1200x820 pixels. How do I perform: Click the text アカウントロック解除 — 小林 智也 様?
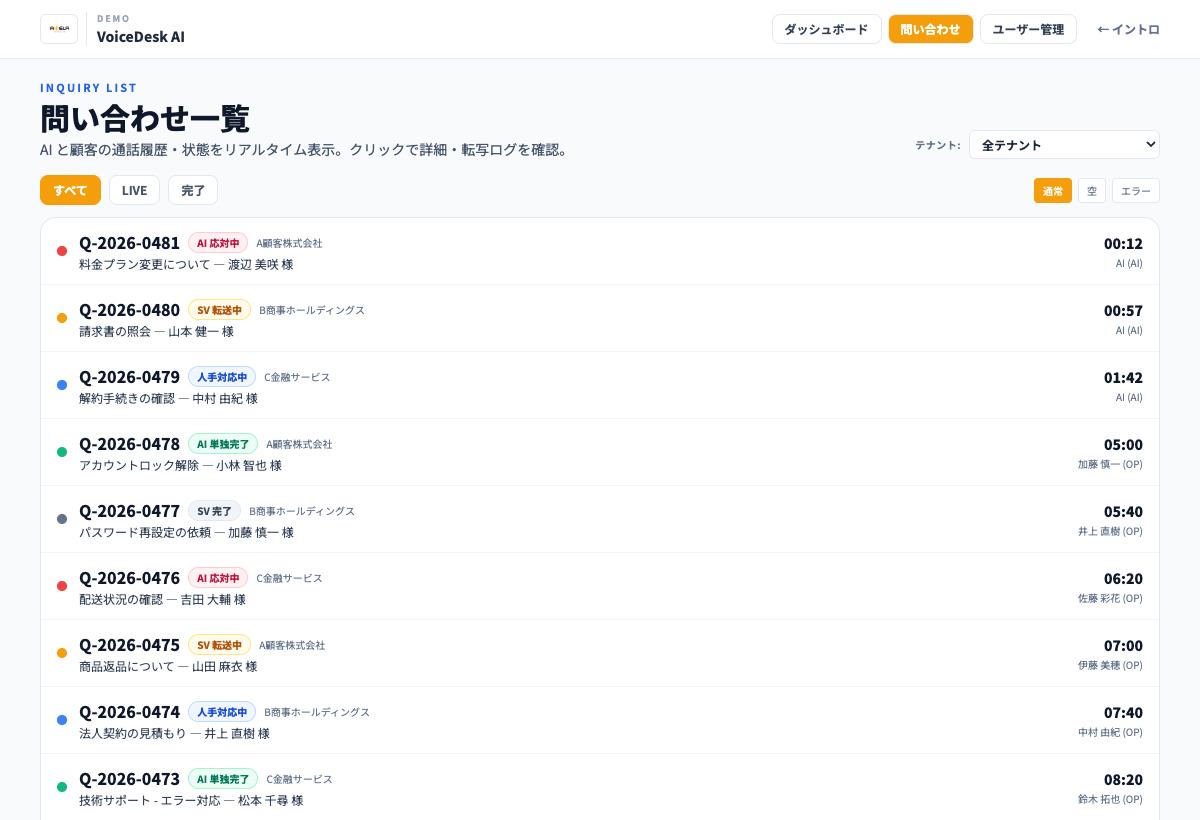click(x=180, y=466)
